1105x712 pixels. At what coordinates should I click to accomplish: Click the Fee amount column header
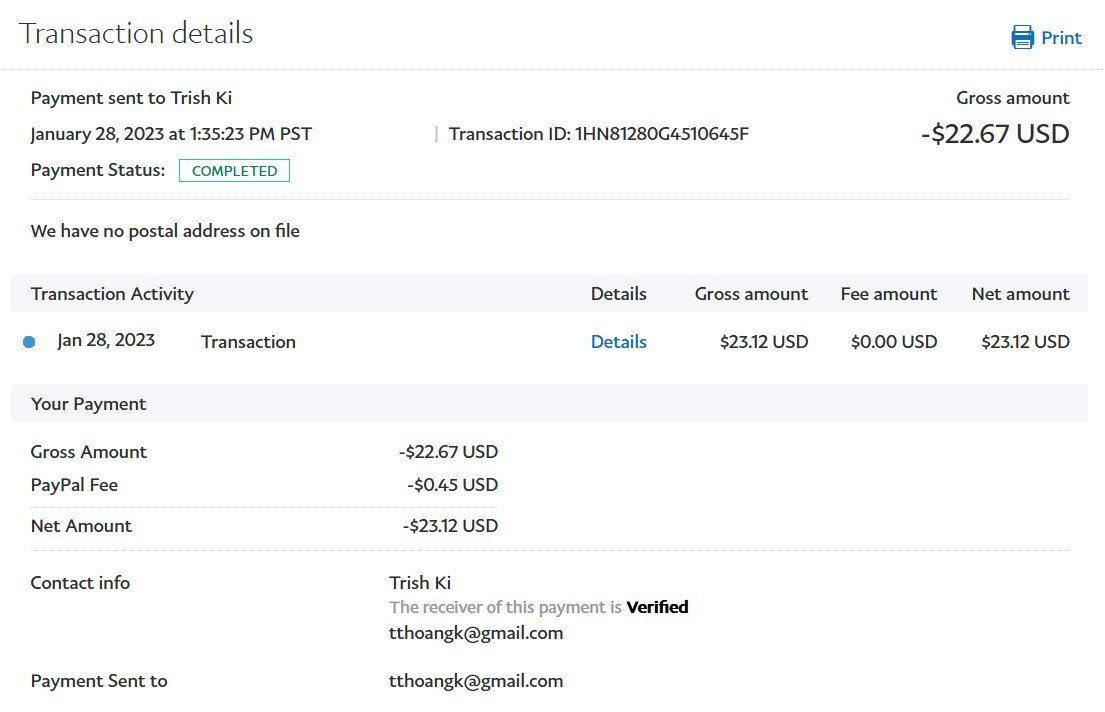888,294
